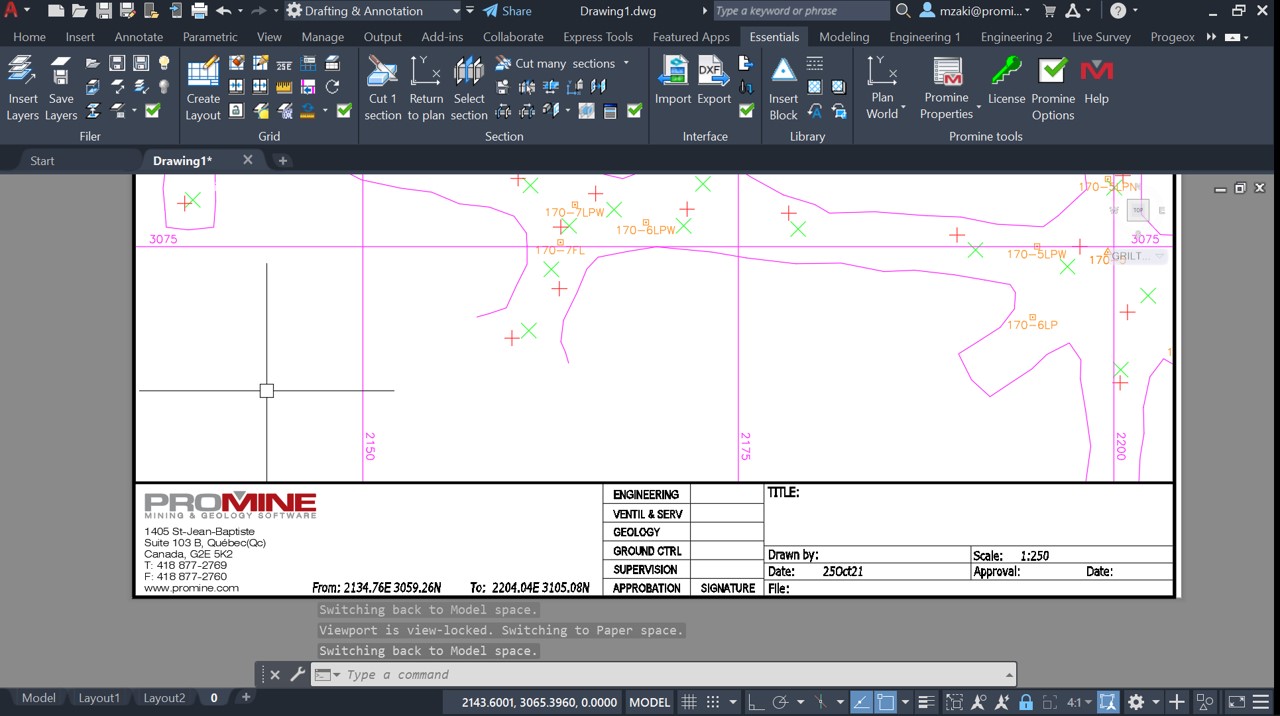Image resolution: width=1280 pixels, height=716 pixels.
Task: Toggle the viewport lock padlock in status bar
Action: [x=1025, y=702]
